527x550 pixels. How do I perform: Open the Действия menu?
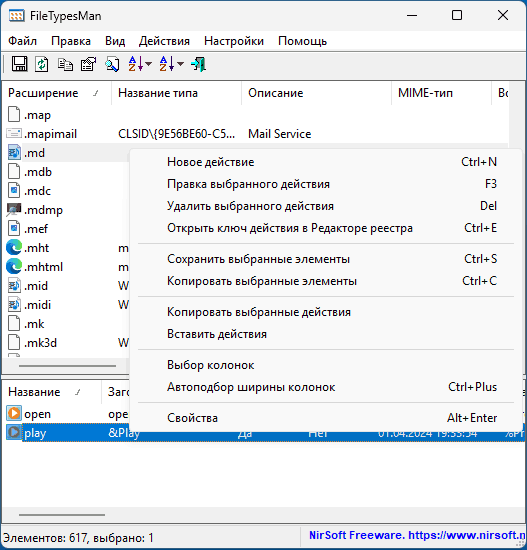[164, 41]
